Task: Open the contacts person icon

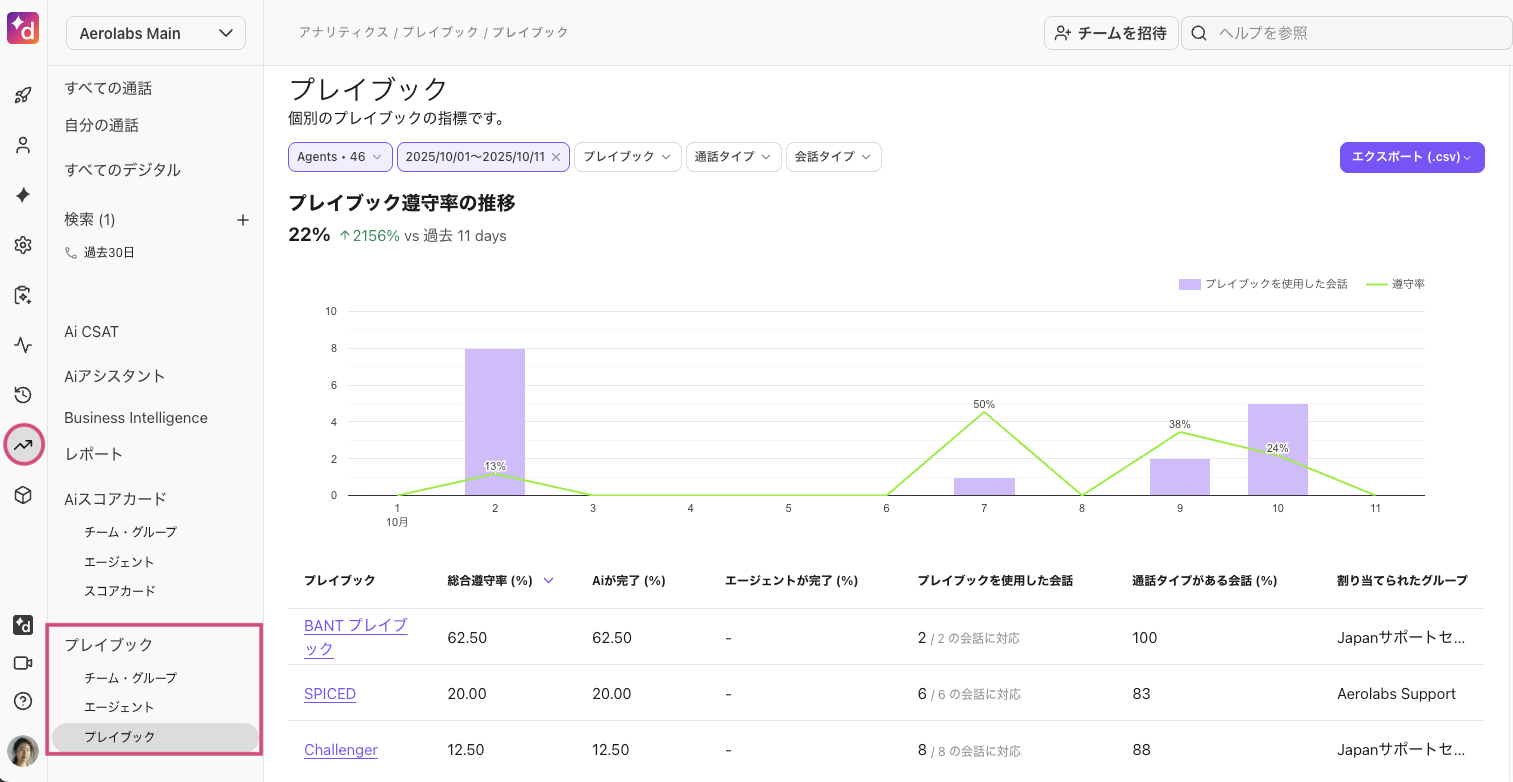Action: coord(23,146)
